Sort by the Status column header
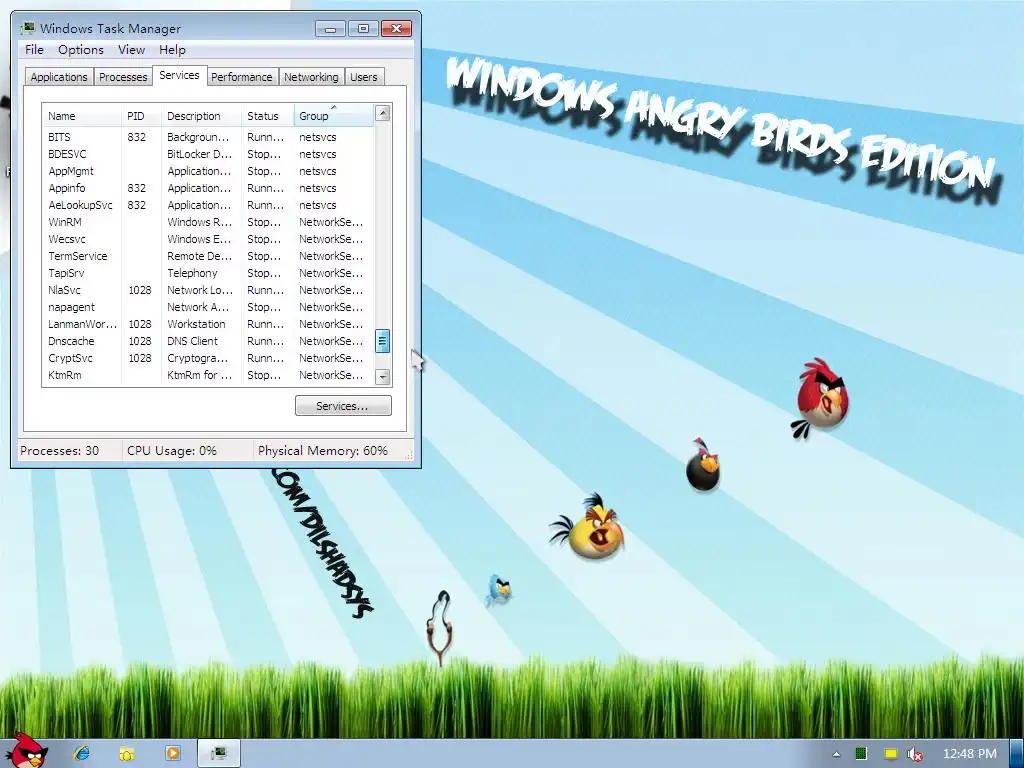Screen dimensions: 1024x768 point(268,116)
